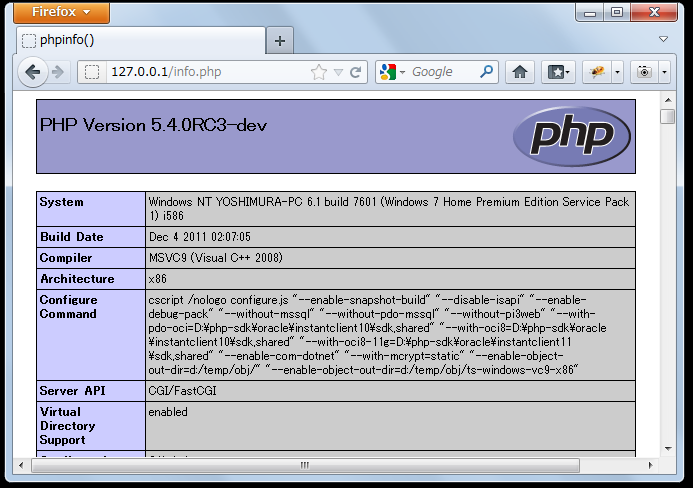Click the Virtual Directory Support label

click(67, 426)
